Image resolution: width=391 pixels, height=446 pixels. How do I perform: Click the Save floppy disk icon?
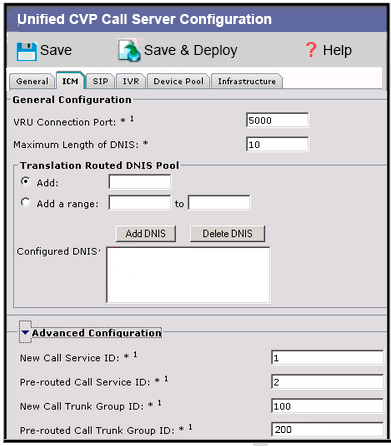[26, 51]
